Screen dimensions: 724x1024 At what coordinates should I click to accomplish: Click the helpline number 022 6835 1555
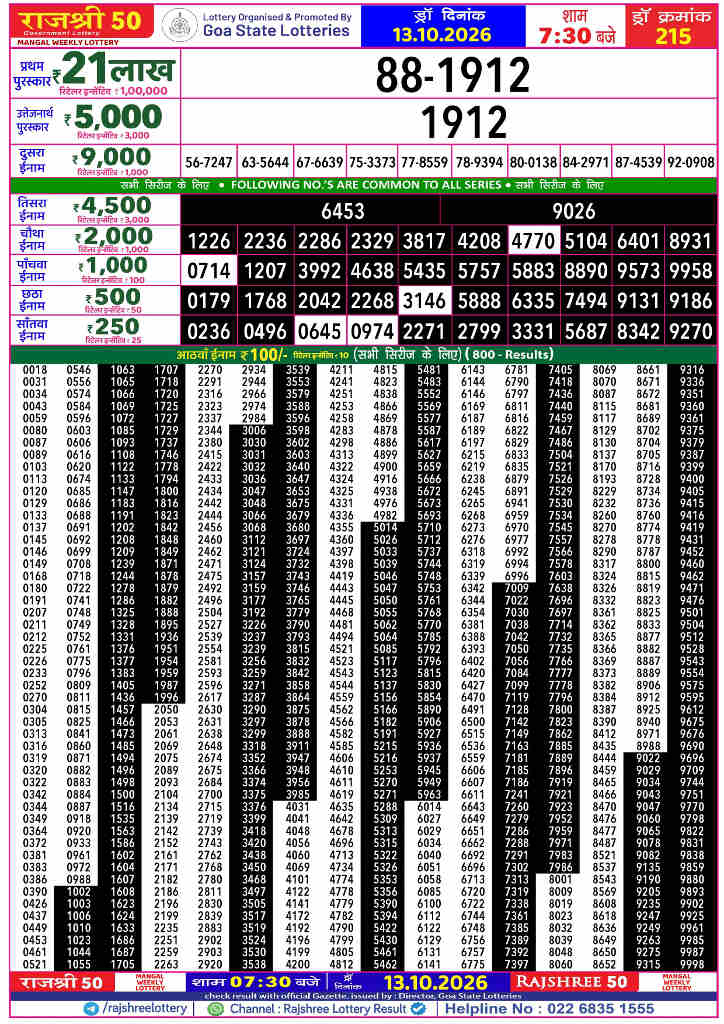pos(600,1009)
